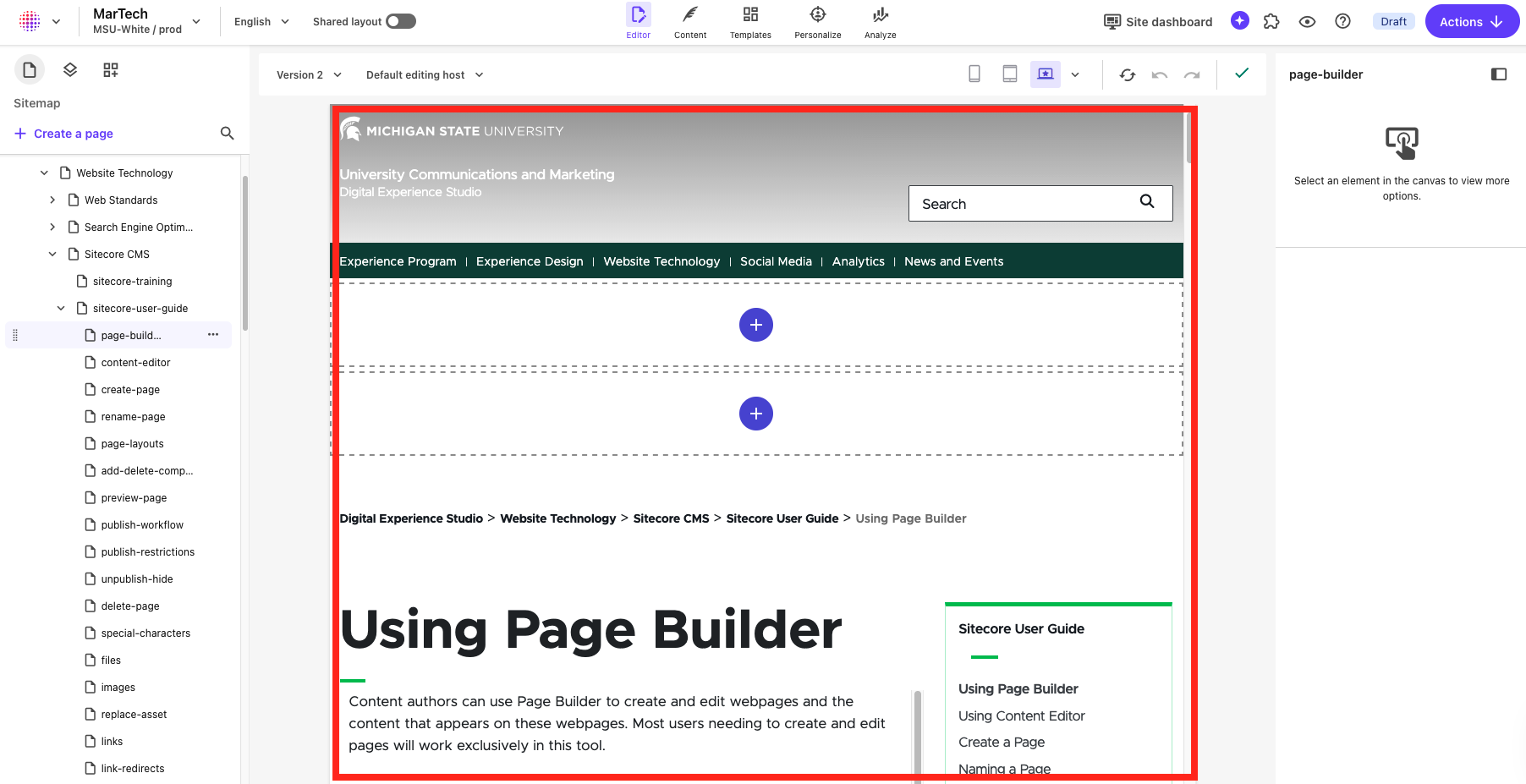
Task: Add component in the first placeholder plus button
Action: (x=756, y=325)
